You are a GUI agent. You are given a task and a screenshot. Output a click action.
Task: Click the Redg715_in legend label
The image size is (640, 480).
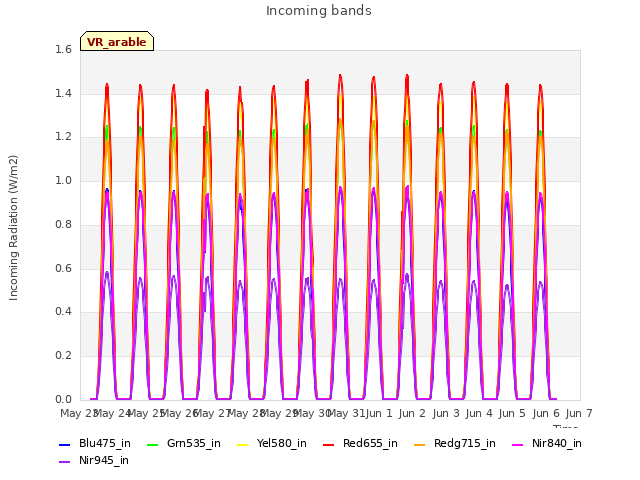[x=464, y=443]
